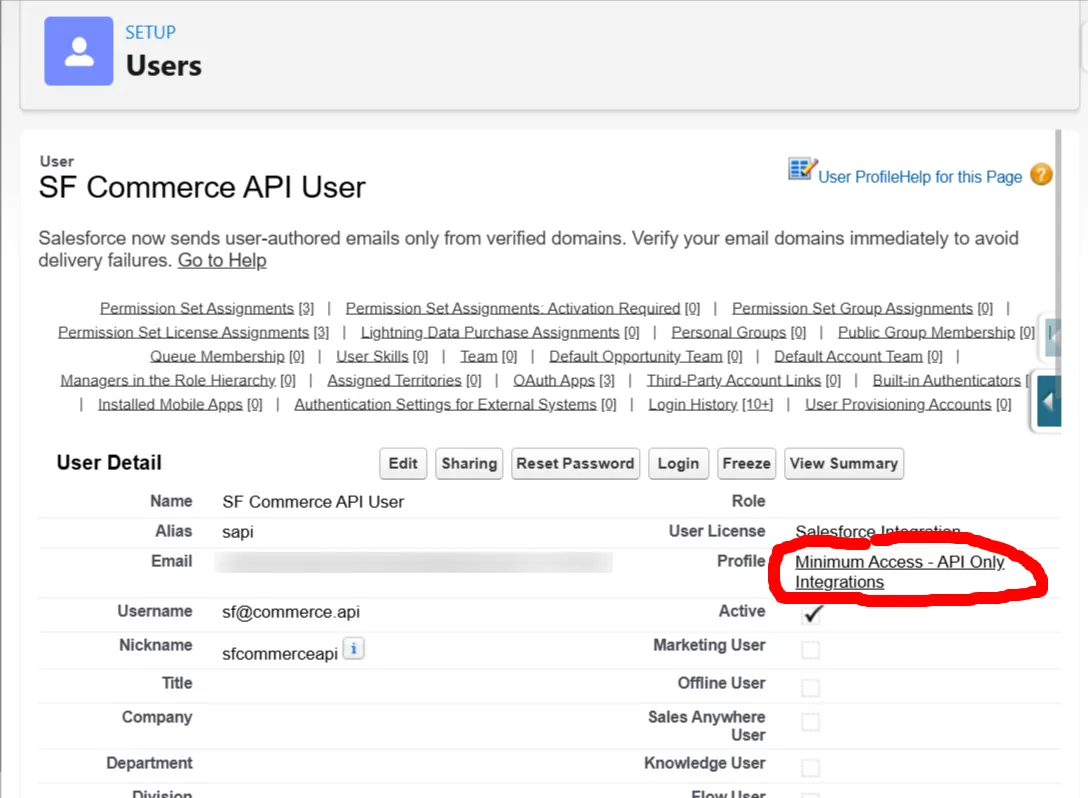This screenshot has width=1088, height=798.
Task: Toggle the Active checkbox
Action: (810, 614)
